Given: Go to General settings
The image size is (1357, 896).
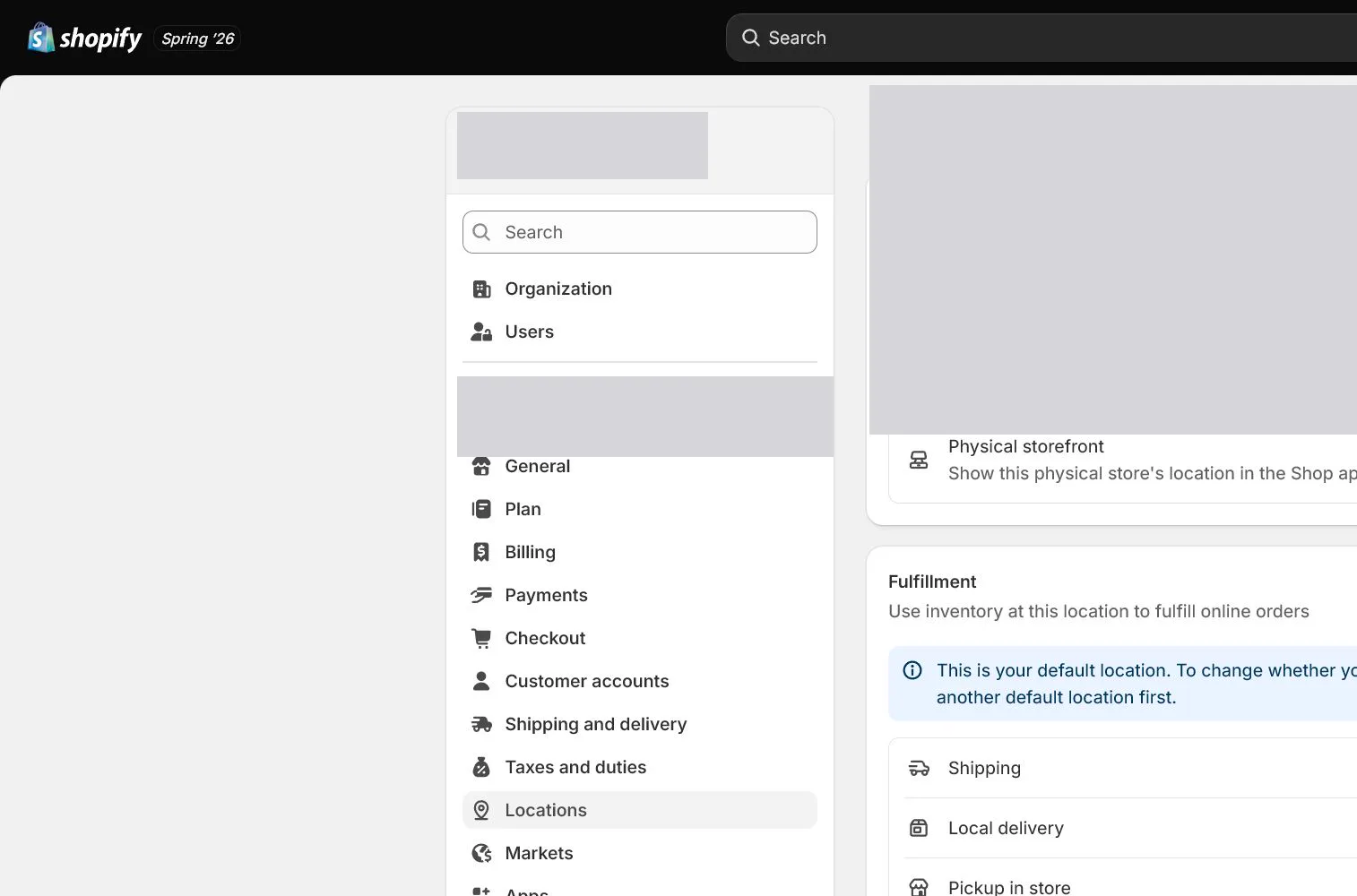Looking at the screenshot, I should coord(640,466).
